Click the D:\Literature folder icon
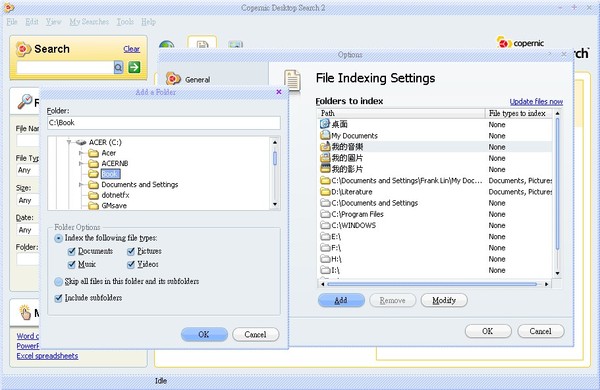This screenshot has width=600, height=390. click(x=325, y=191)
